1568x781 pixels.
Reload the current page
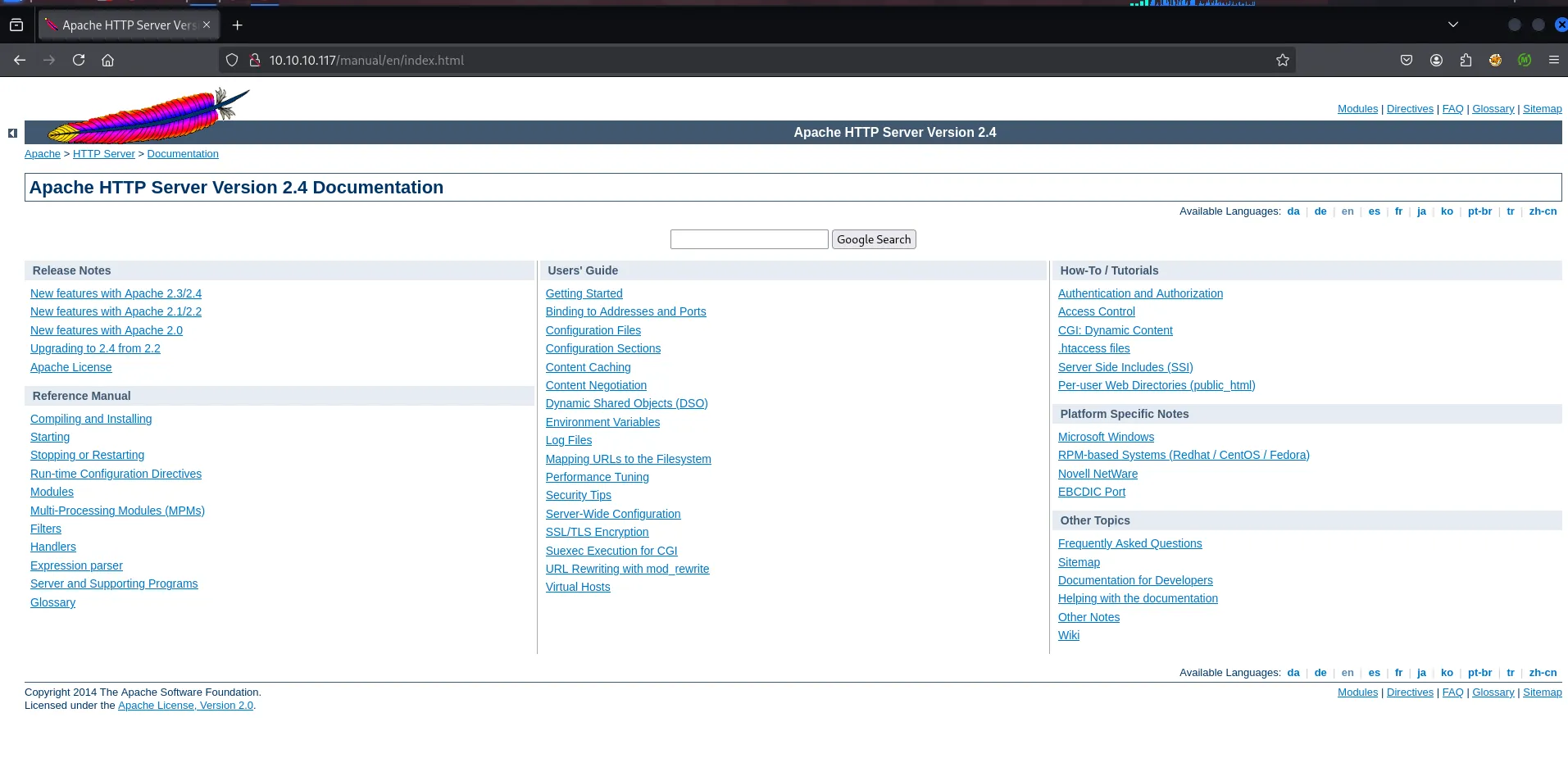click(x=79, y=60)
